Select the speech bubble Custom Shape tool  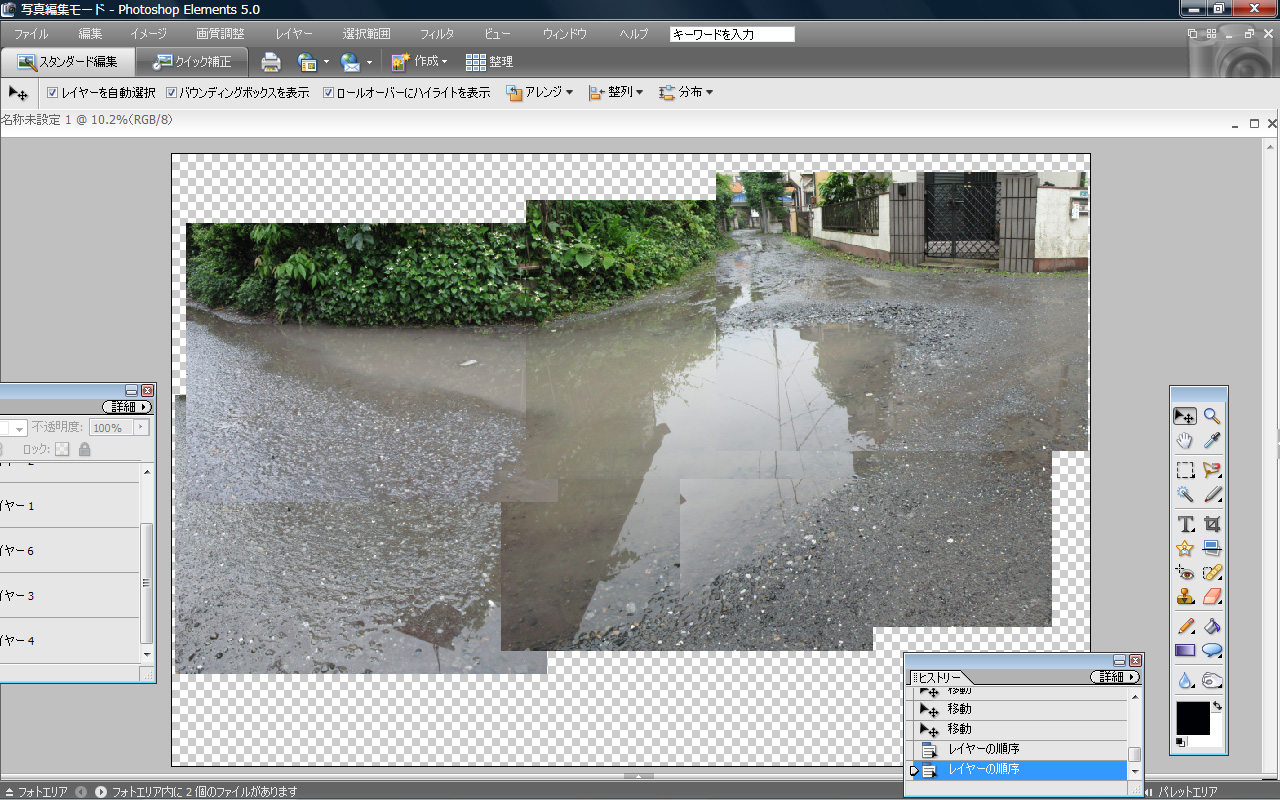click(1212, 651)
